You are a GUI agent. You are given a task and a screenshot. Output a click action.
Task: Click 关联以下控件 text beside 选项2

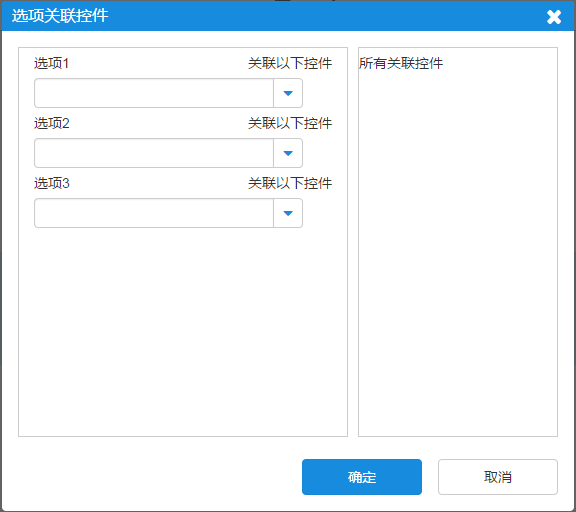(x=290, y=123)
